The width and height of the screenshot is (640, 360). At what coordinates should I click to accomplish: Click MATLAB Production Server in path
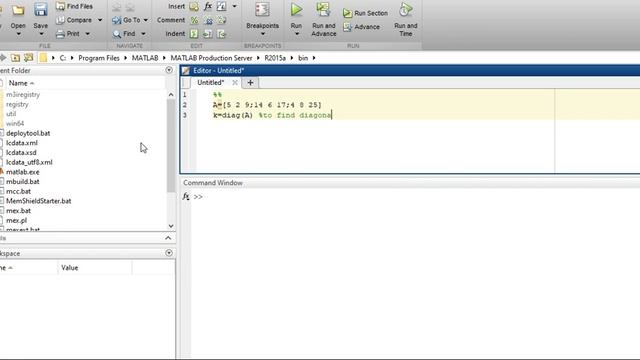[211, 58]
